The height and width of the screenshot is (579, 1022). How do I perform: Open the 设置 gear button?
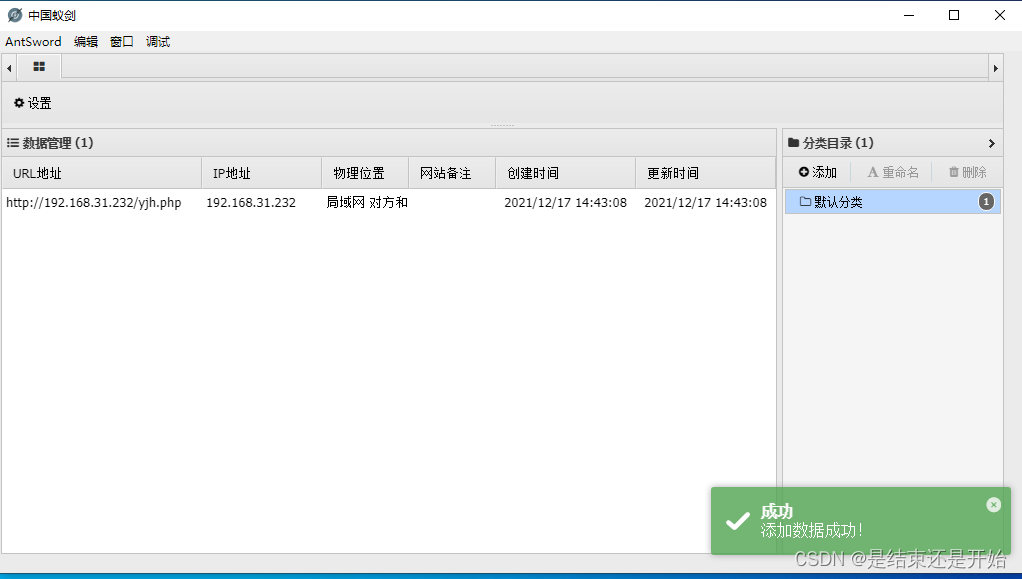[33, 103]
